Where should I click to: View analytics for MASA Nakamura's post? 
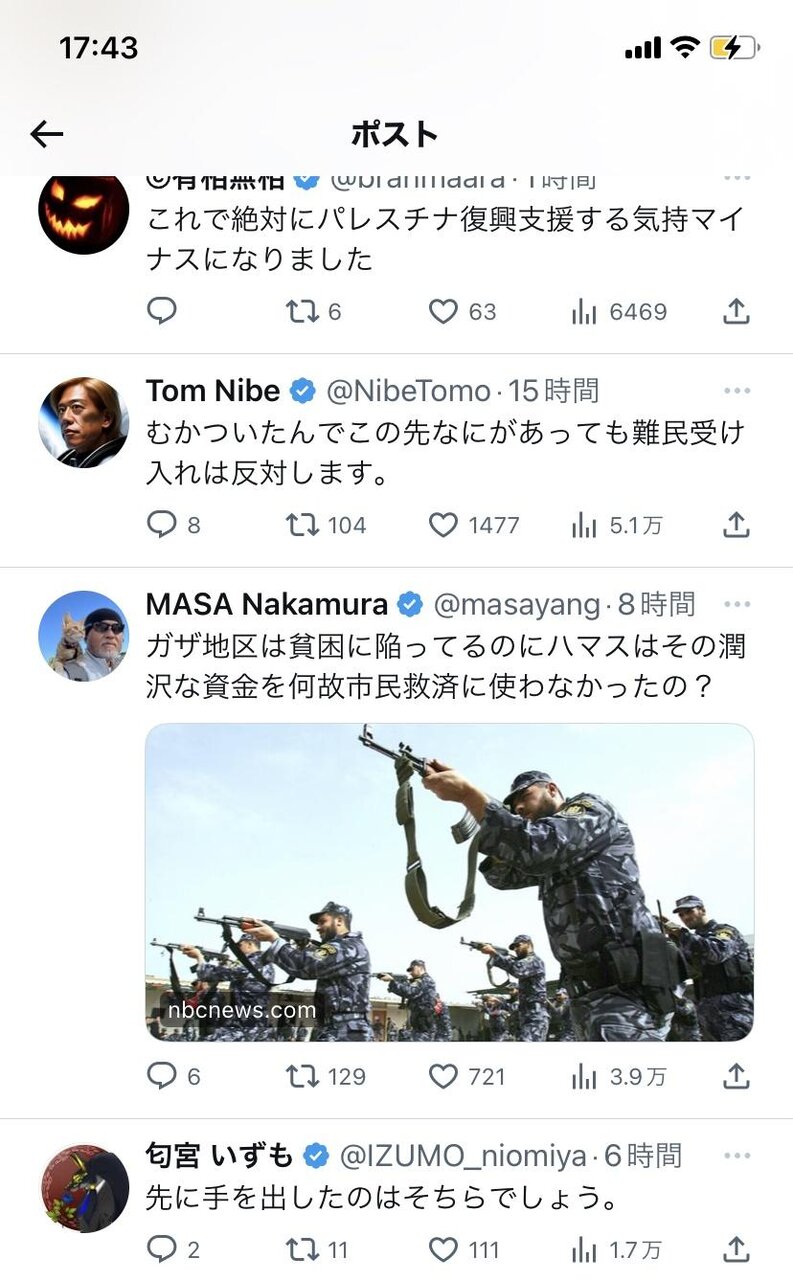tap(584, 1076)
